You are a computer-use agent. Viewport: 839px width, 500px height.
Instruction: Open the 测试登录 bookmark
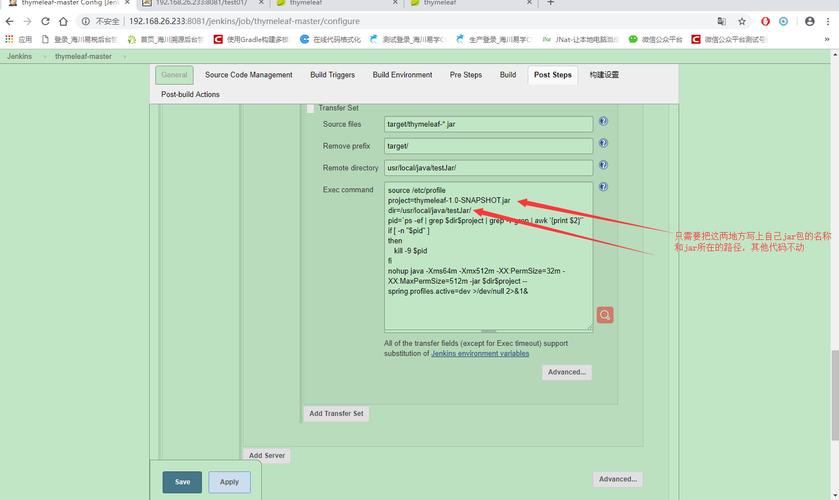[407, 40]
